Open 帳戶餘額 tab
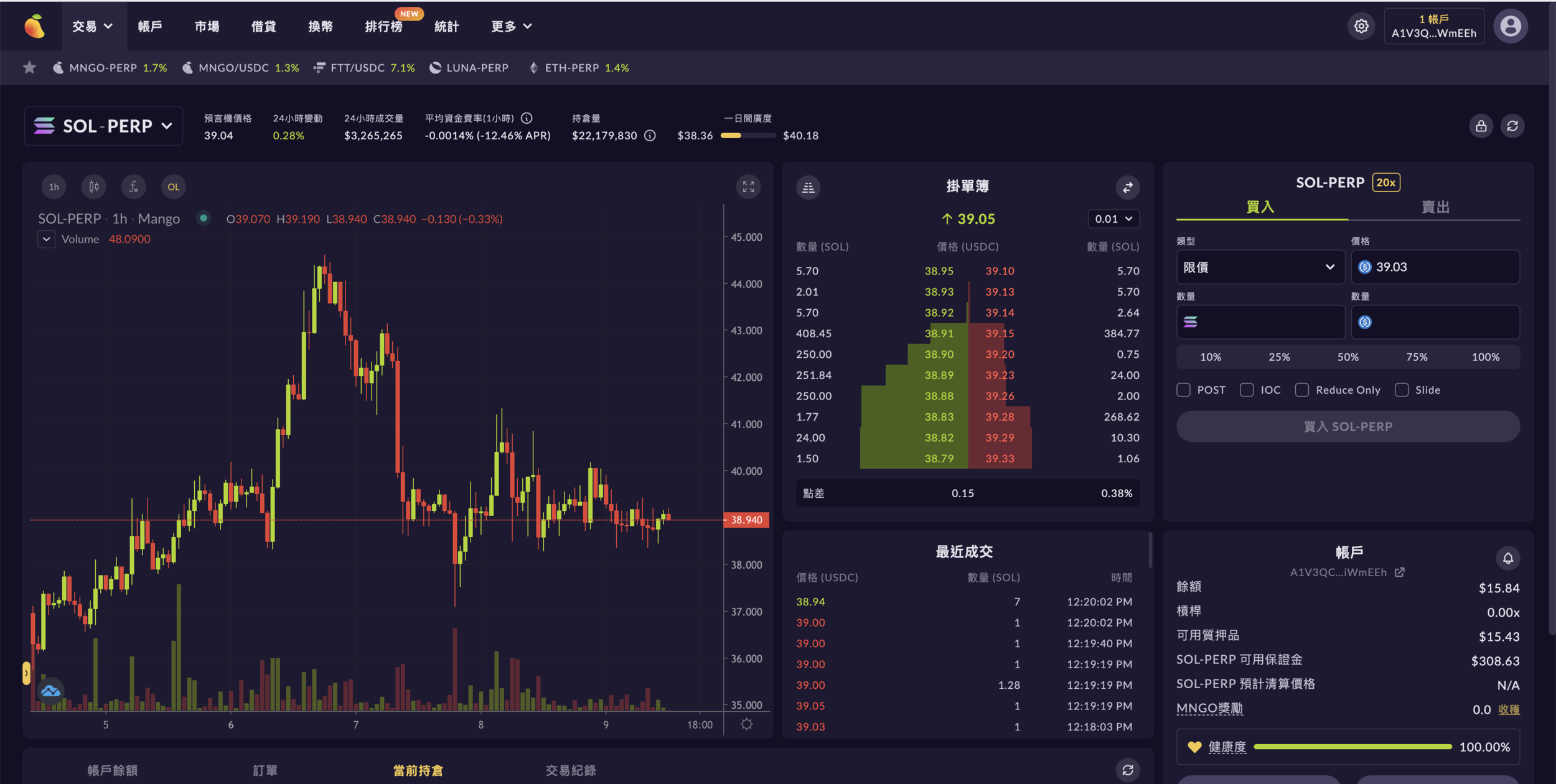Image resolution: width=1556 pixels, height=784 pixels. pos(113,770)
